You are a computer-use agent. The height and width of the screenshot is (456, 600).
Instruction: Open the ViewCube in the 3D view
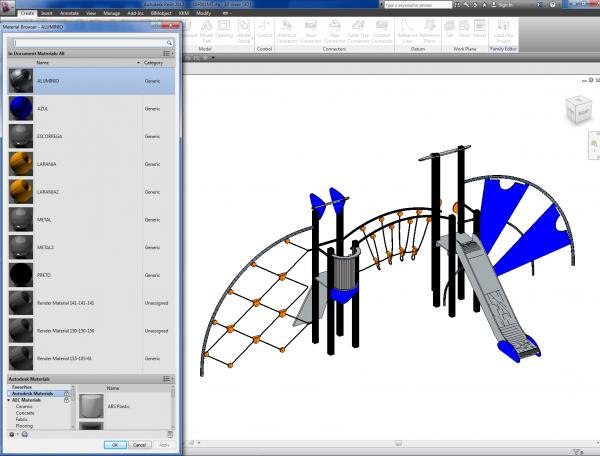pos(578,111)
